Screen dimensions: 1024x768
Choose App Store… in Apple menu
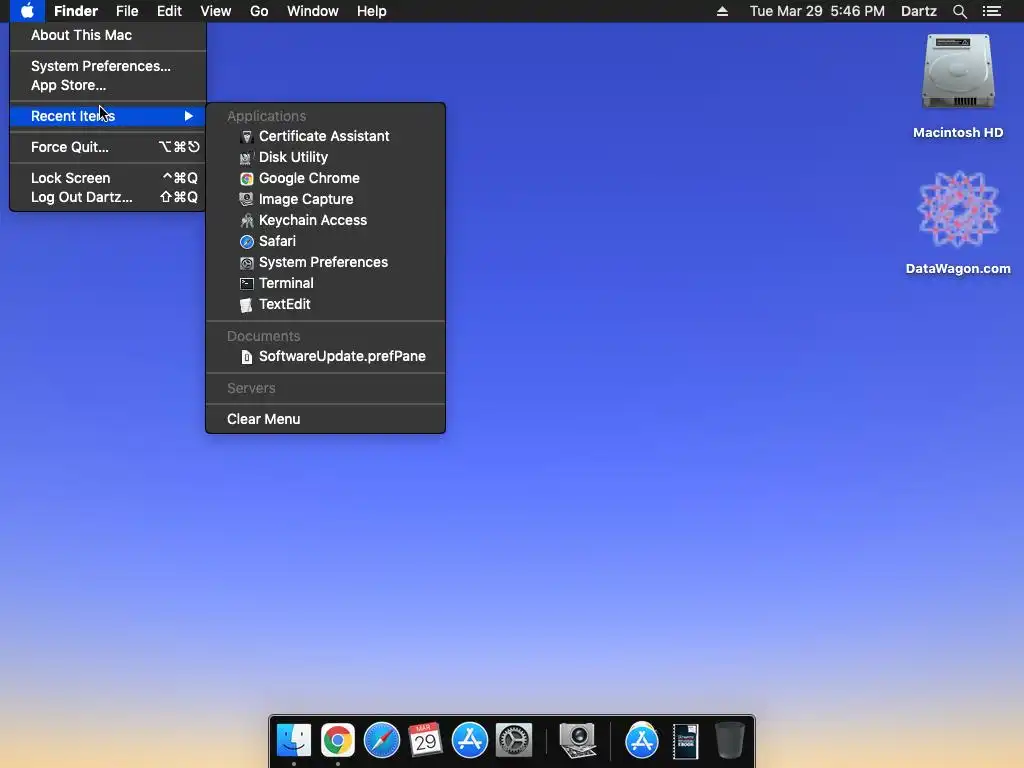click(x=108, y=85)
